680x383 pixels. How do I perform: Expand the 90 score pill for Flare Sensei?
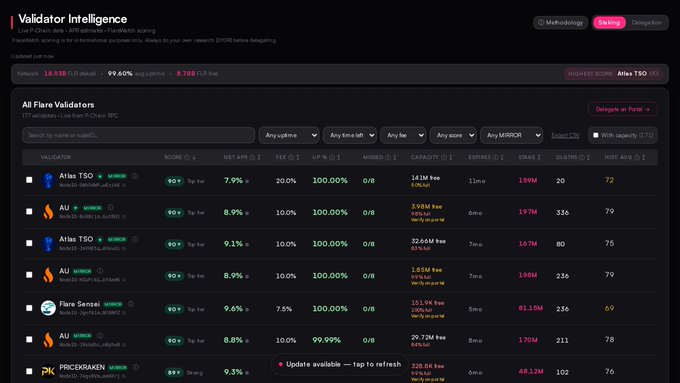click(174, 309)
